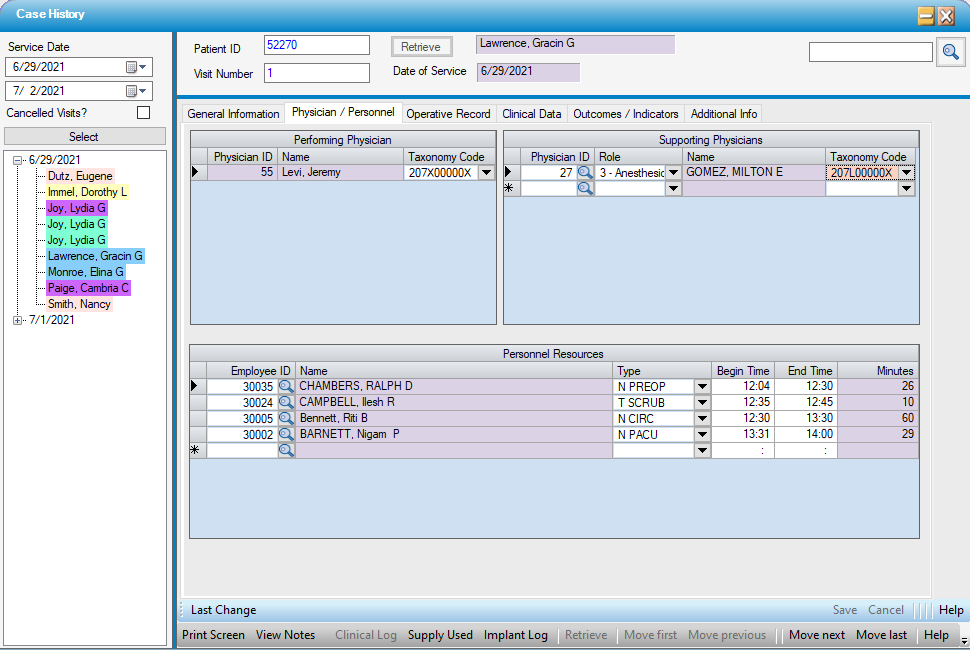Click lookup icon next to Employee ID 30024
Image resolution: width=970 pixels, height=650 pixels.
pos(286,403)
